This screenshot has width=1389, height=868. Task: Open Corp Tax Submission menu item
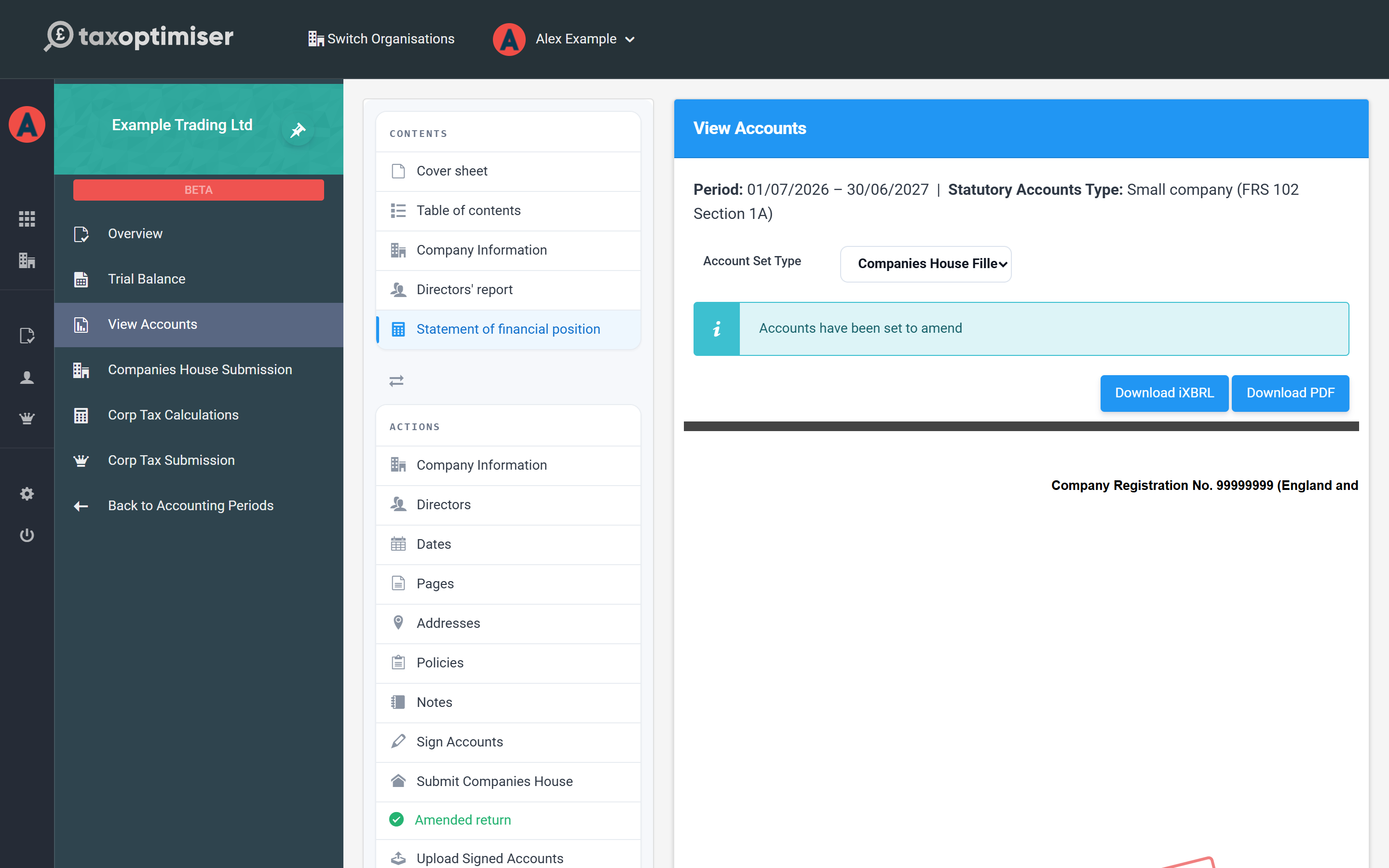(x=199, y=461)
